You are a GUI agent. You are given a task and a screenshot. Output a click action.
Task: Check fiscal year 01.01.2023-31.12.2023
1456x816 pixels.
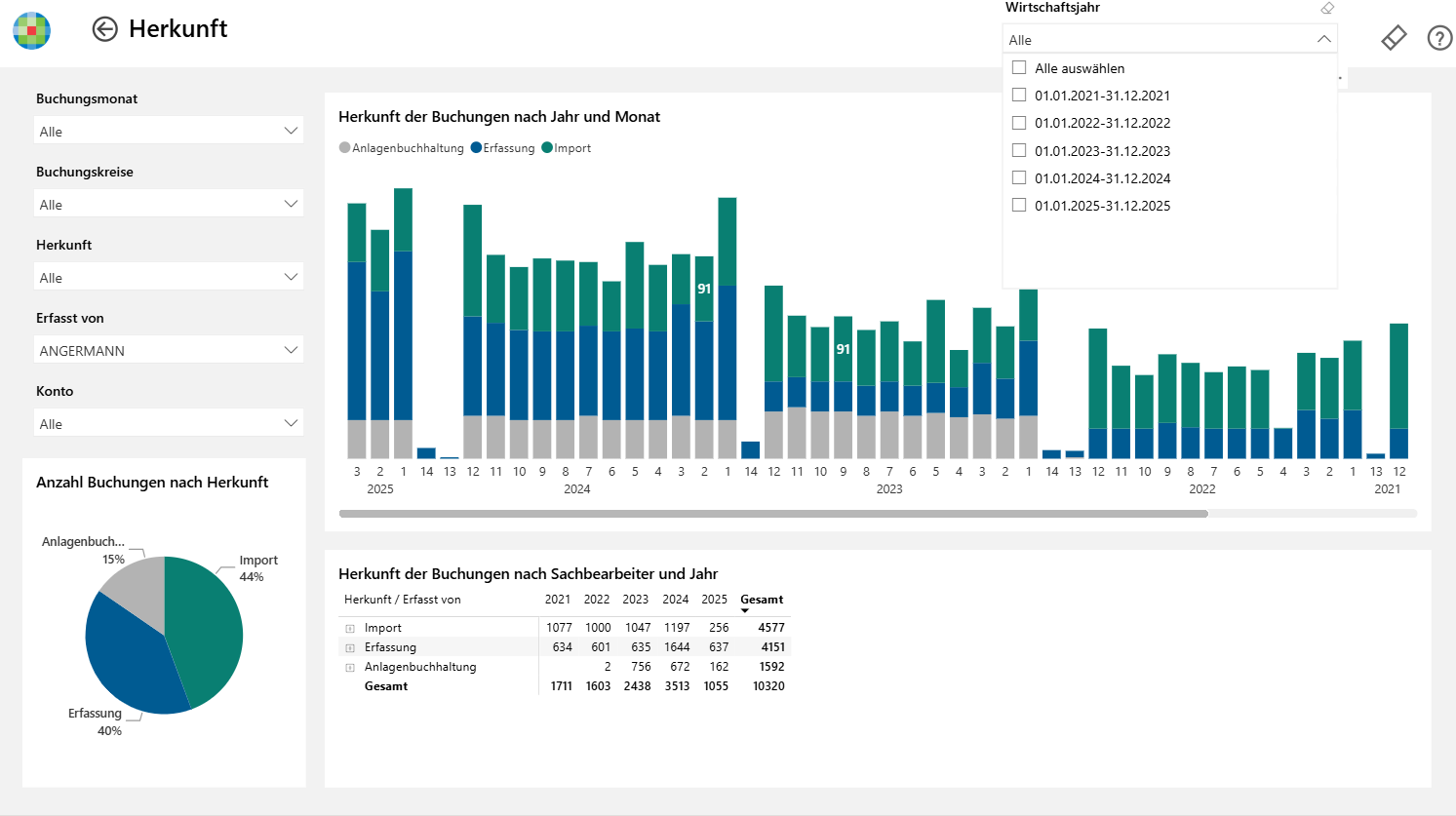click(1019, 150)
